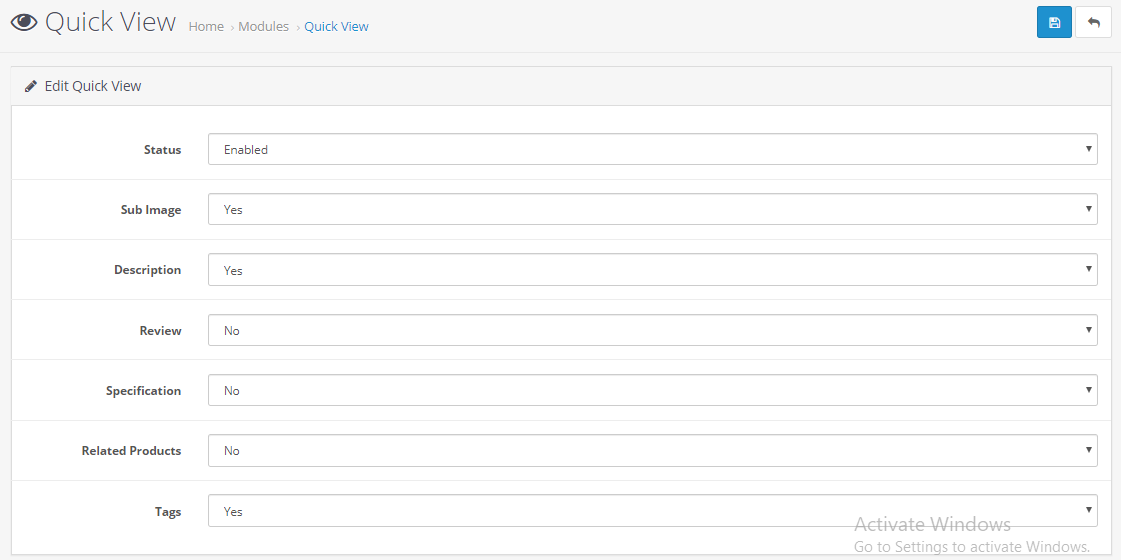Open the Review dropdown
The height and width of the screenshot is (560, 1121).
pos(653,330)
